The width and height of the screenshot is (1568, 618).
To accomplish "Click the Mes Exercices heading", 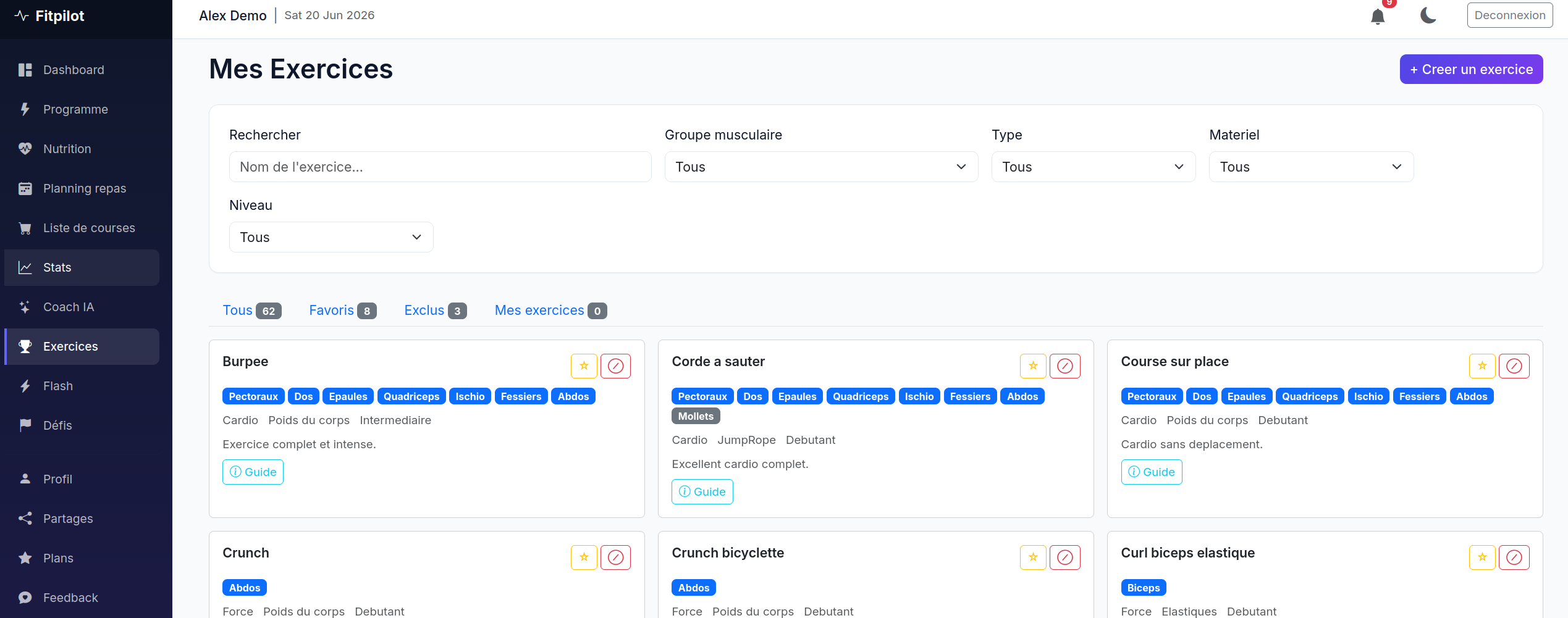I will (x=301, y=69).
